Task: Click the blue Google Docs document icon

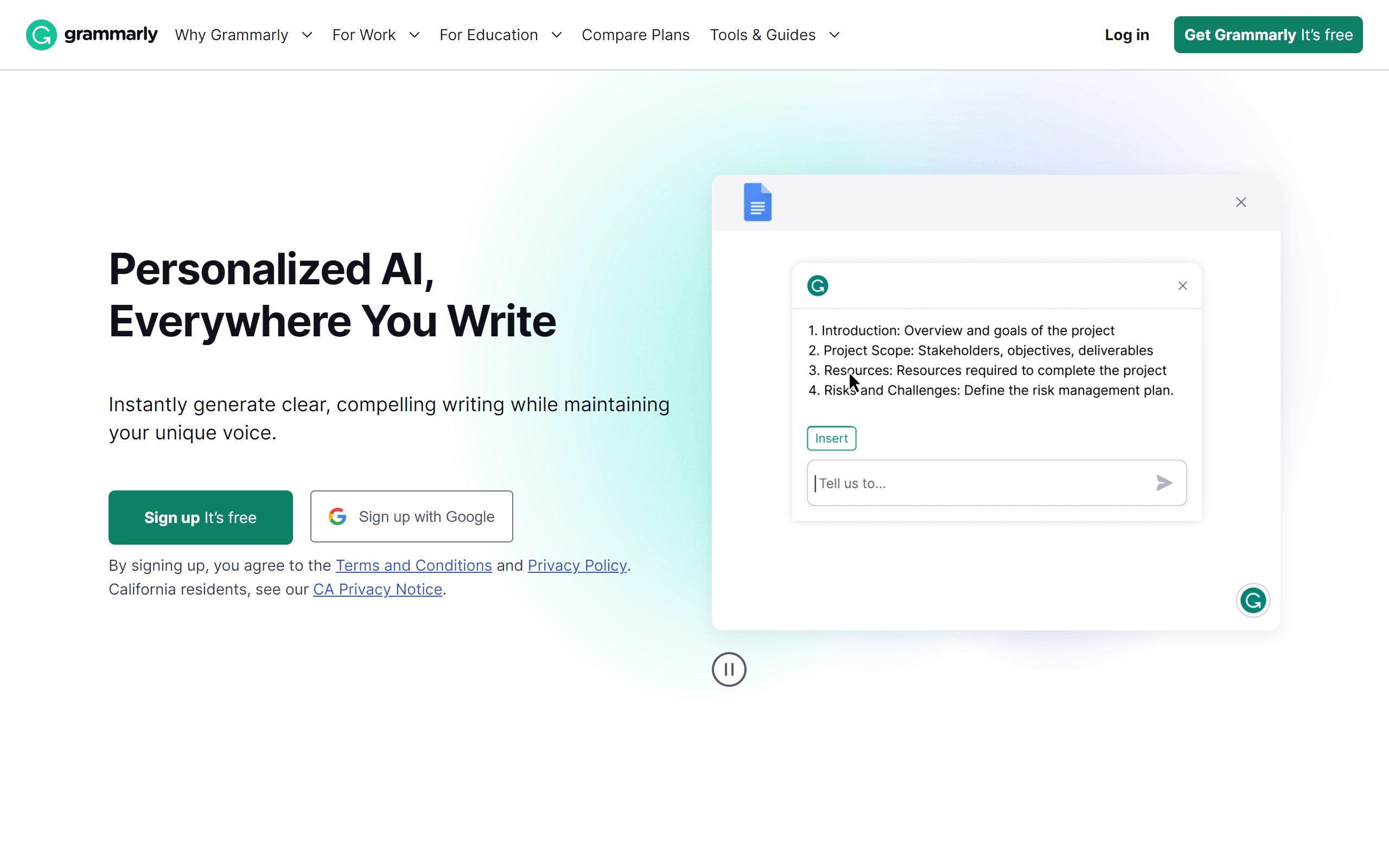Action: pyautogui.click(x=757, y=202)
